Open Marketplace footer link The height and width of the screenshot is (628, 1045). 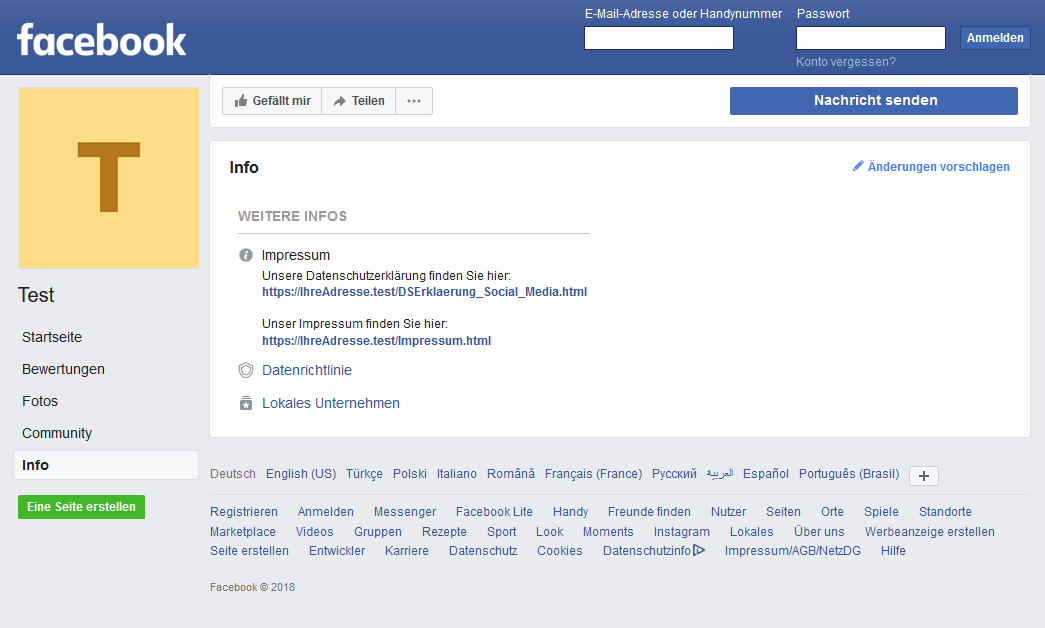point(243,532)
